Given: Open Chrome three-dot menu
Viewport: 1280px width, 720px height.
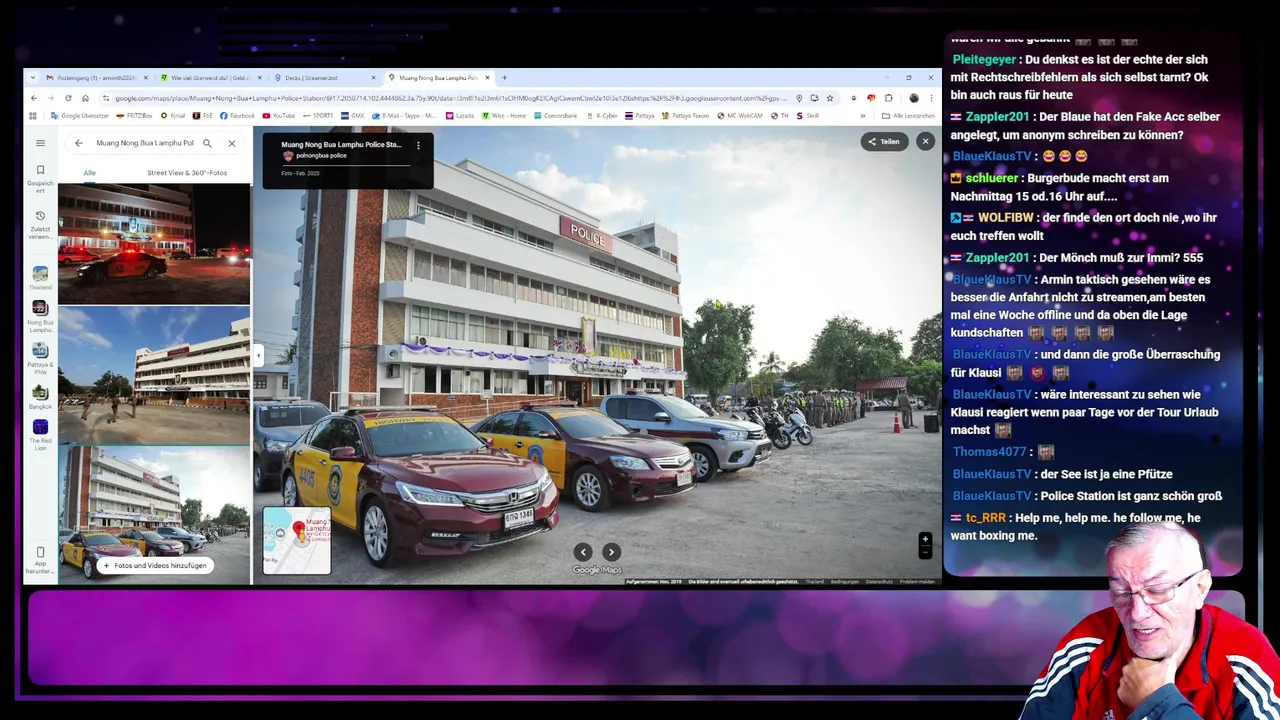Looking at the screenshot, I should tap(931, 98).
